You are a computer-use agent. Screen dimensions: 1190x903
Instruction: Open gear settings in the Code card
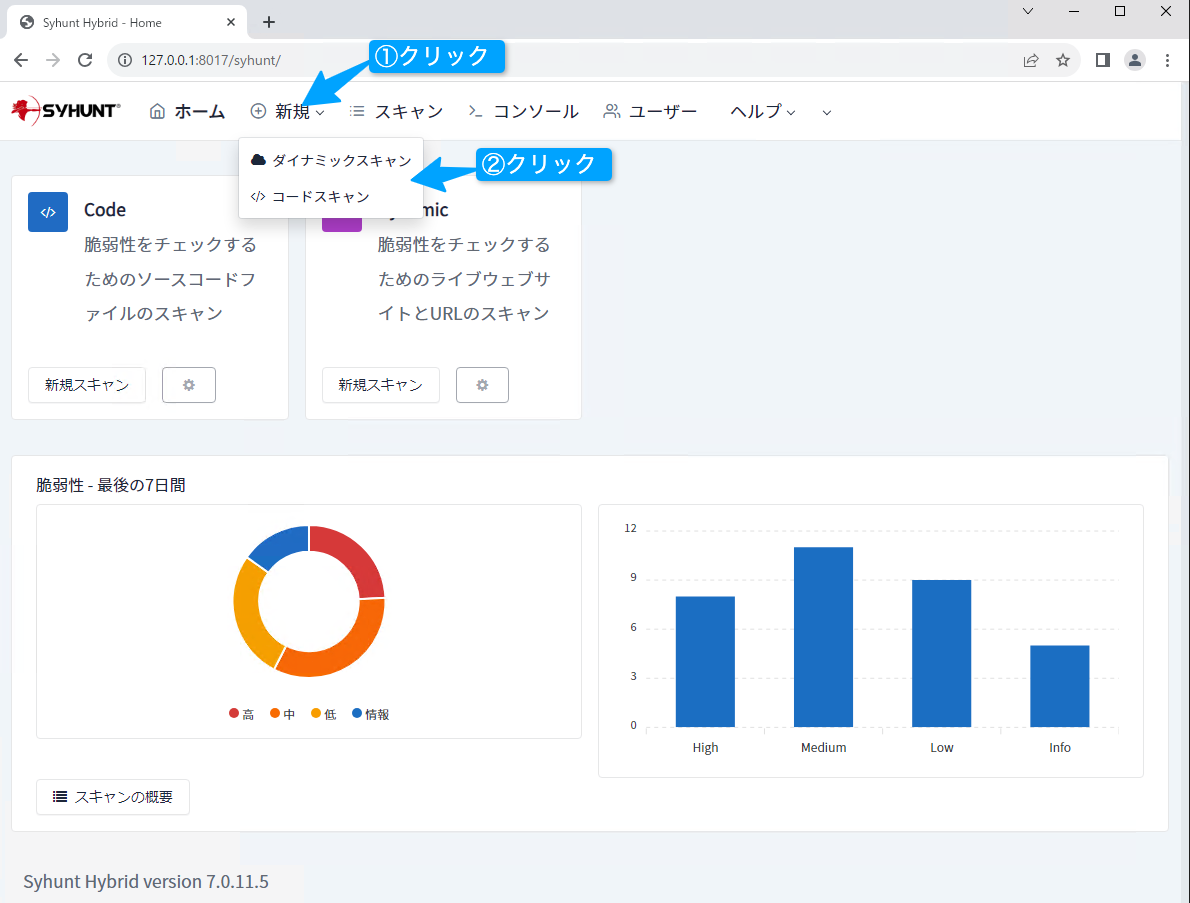[x=189, y=385]
